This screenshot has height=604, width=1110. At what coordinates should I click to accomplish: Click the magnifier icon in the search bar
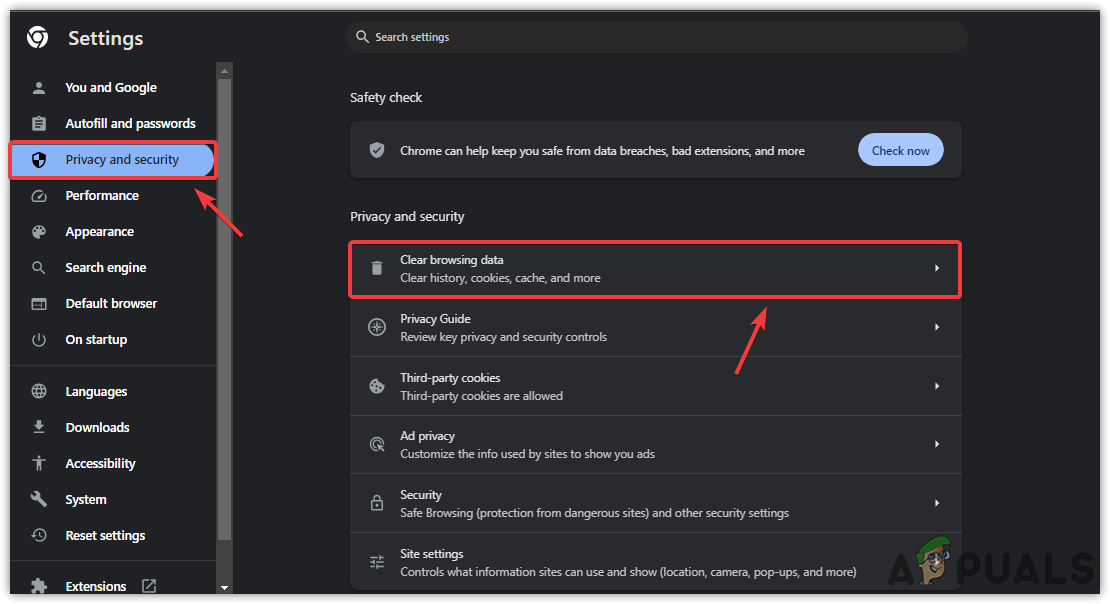pos(362,37)
